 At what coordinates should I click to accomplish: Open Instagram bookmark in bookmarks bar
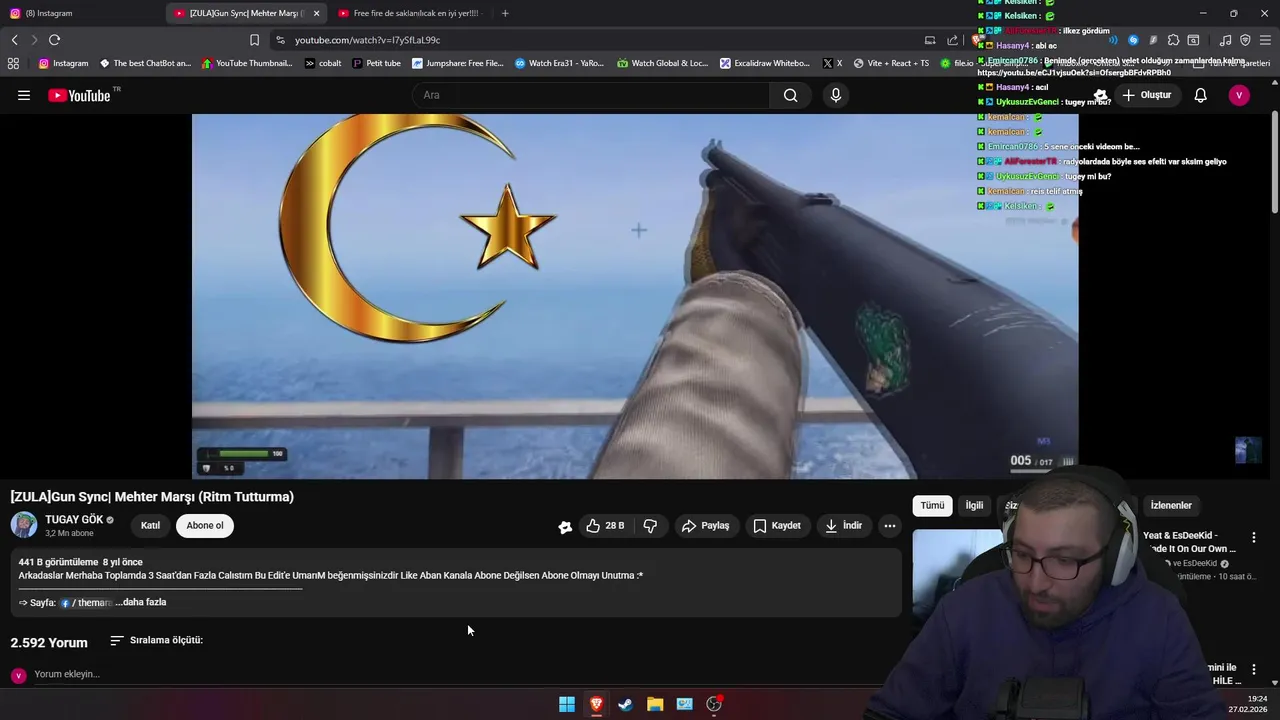click(63, 63)
